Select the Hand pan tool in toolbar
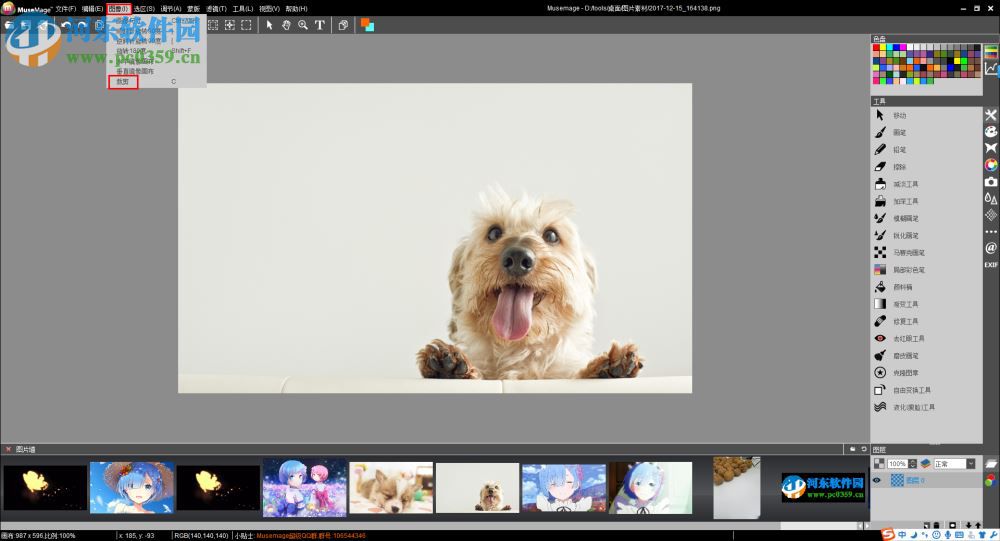The height and width of the screenshot is (541, 1000). pyautogui.click(x=286, y=25)
